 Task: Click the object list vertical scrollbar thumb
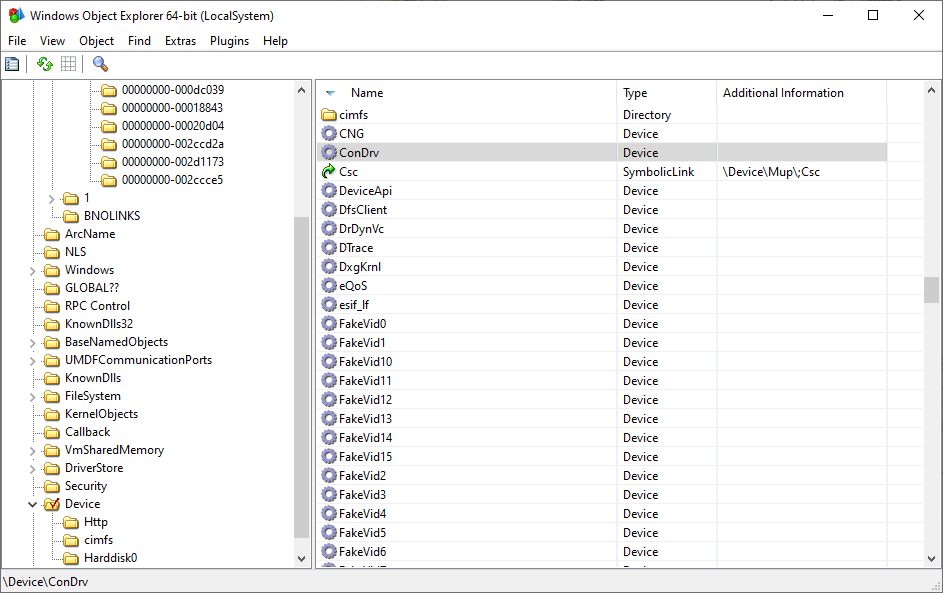pos(931,290)
